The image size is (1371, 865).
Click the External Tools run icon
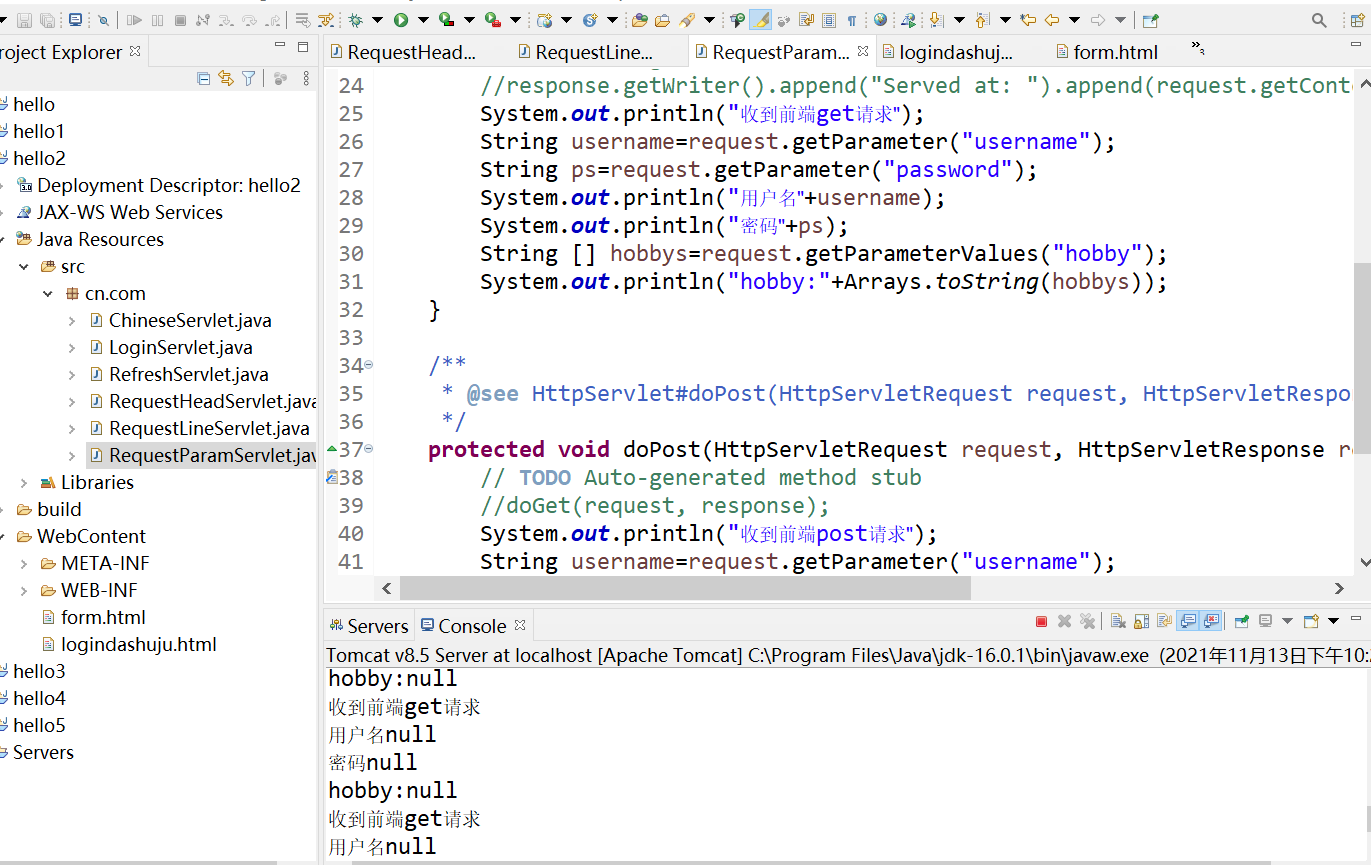pos(492,20)
